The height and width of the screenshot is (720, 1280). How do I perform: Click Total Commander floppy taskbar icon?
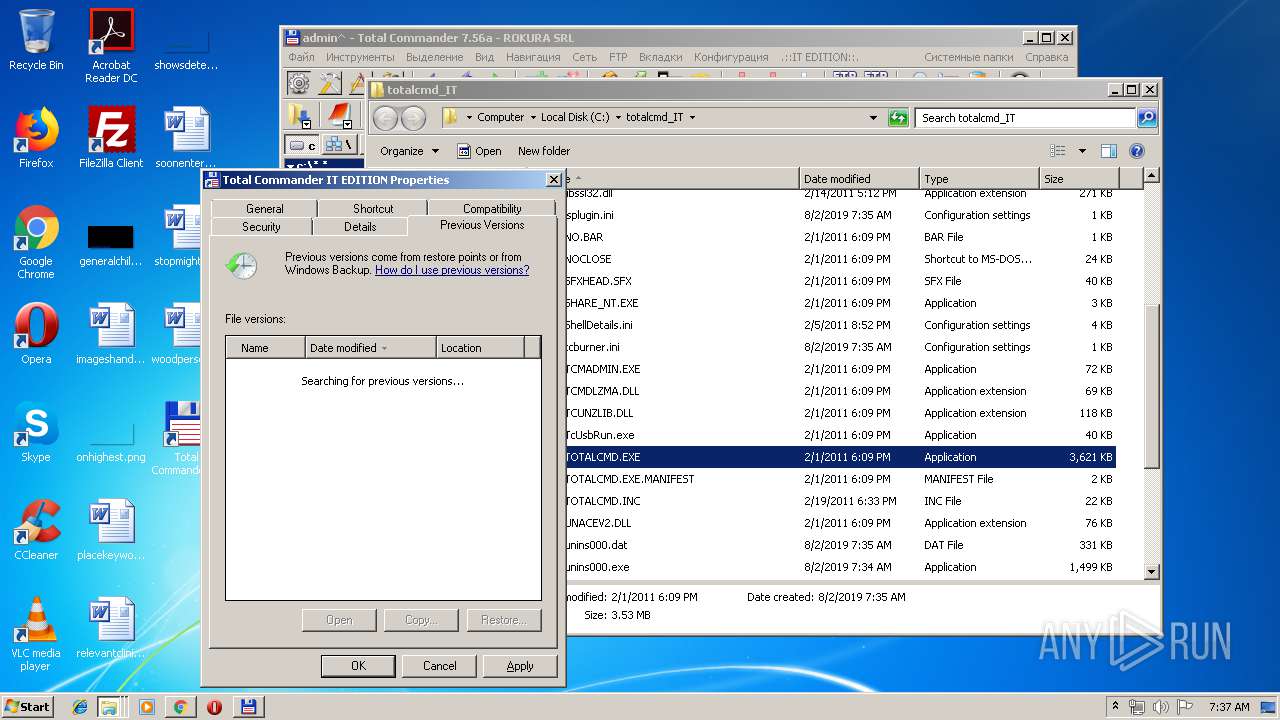248,707
